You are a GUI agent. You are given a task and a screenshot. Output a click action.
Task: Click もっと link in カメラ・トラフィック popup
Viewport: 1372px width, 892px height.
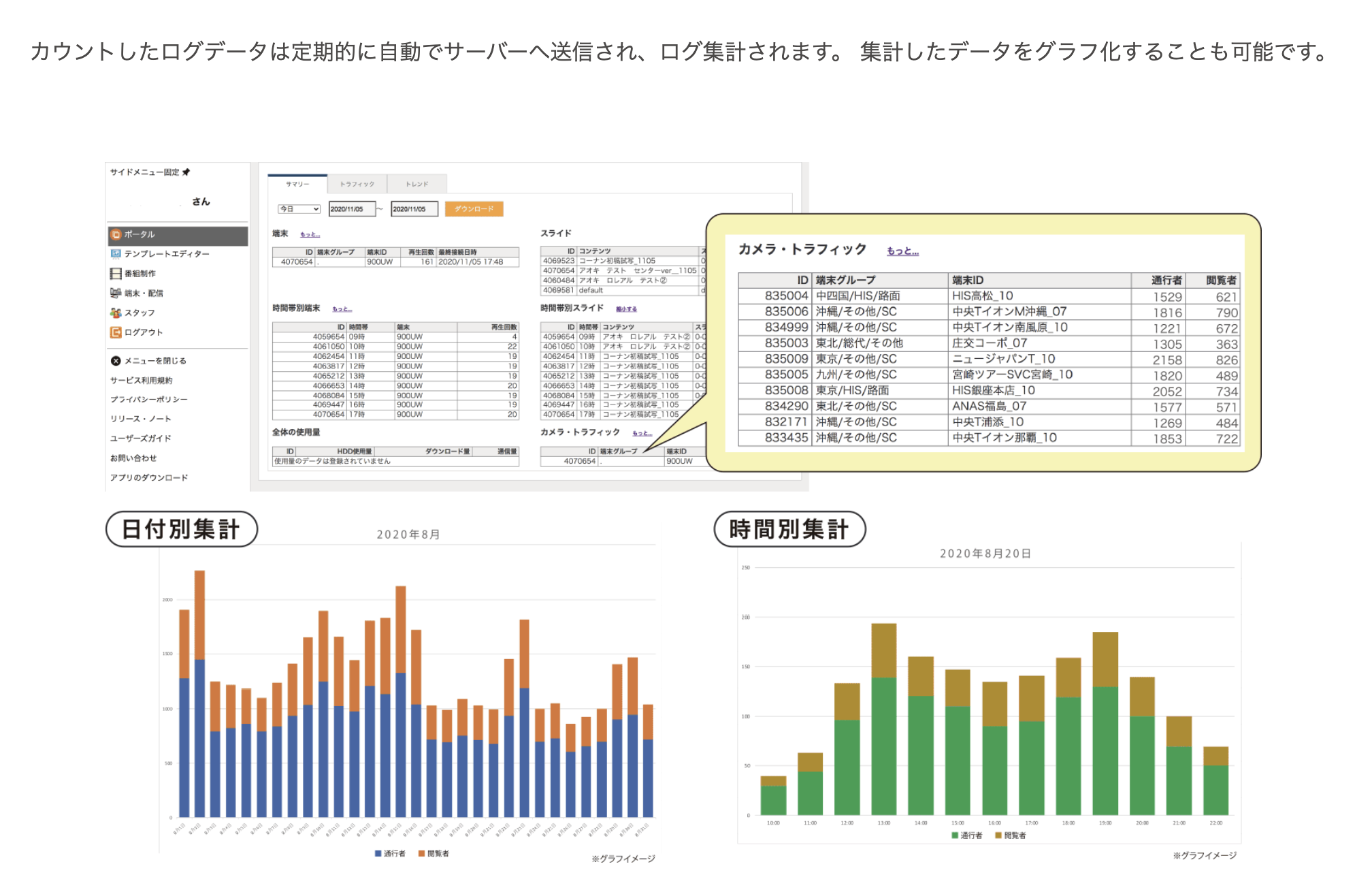click(x=902, y=251)
